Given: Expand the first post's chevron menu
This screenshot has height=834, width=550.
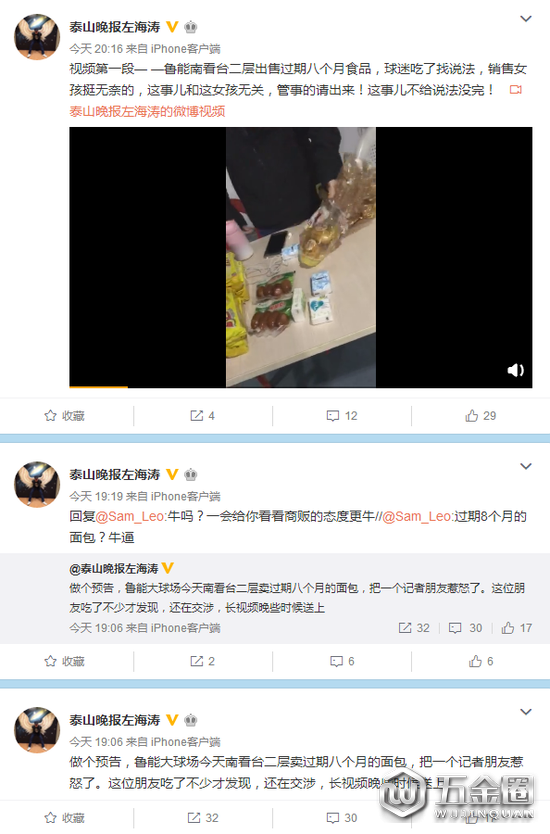Looking at the screenshot, I should [x=526, y=19].
